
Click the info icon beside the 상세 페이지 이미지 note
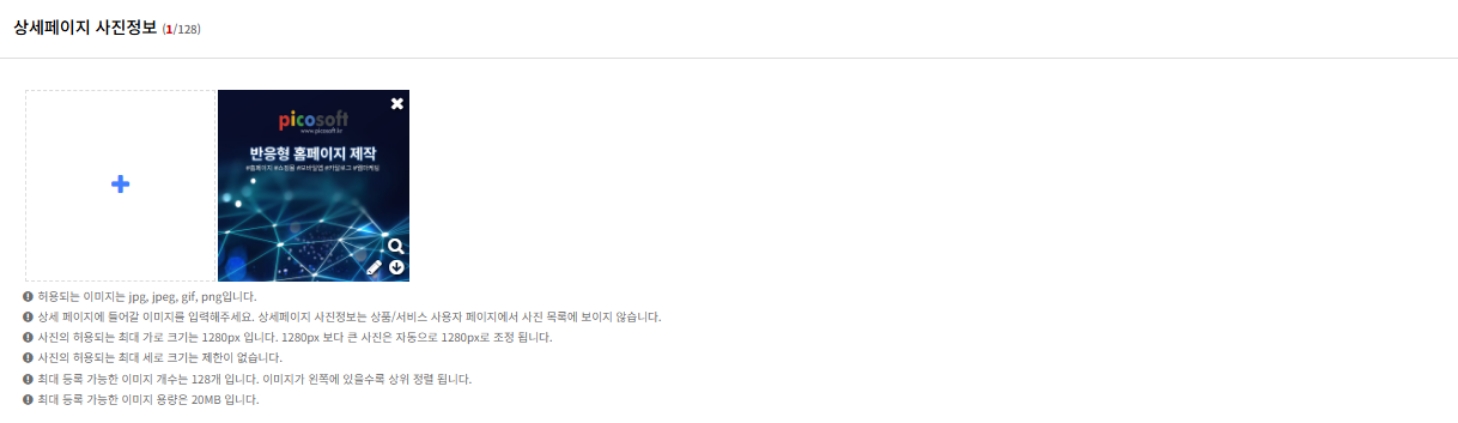[28, 317]
